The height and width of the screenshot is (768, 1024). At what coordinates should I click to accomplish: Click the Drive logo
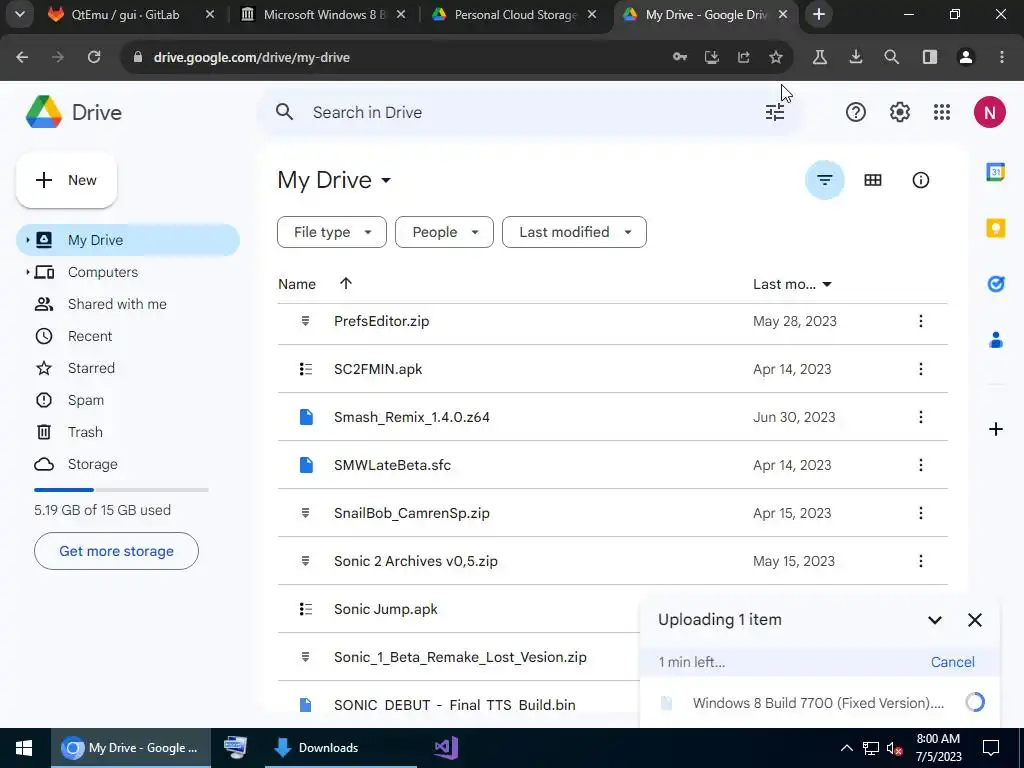(74, 112)
